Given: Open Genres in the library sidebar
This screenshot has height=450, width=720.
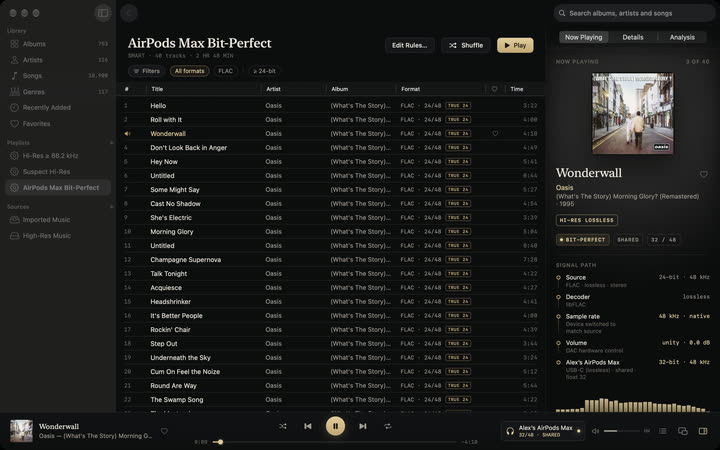Looking at the screenshot, I should click(x=58, y=92).
